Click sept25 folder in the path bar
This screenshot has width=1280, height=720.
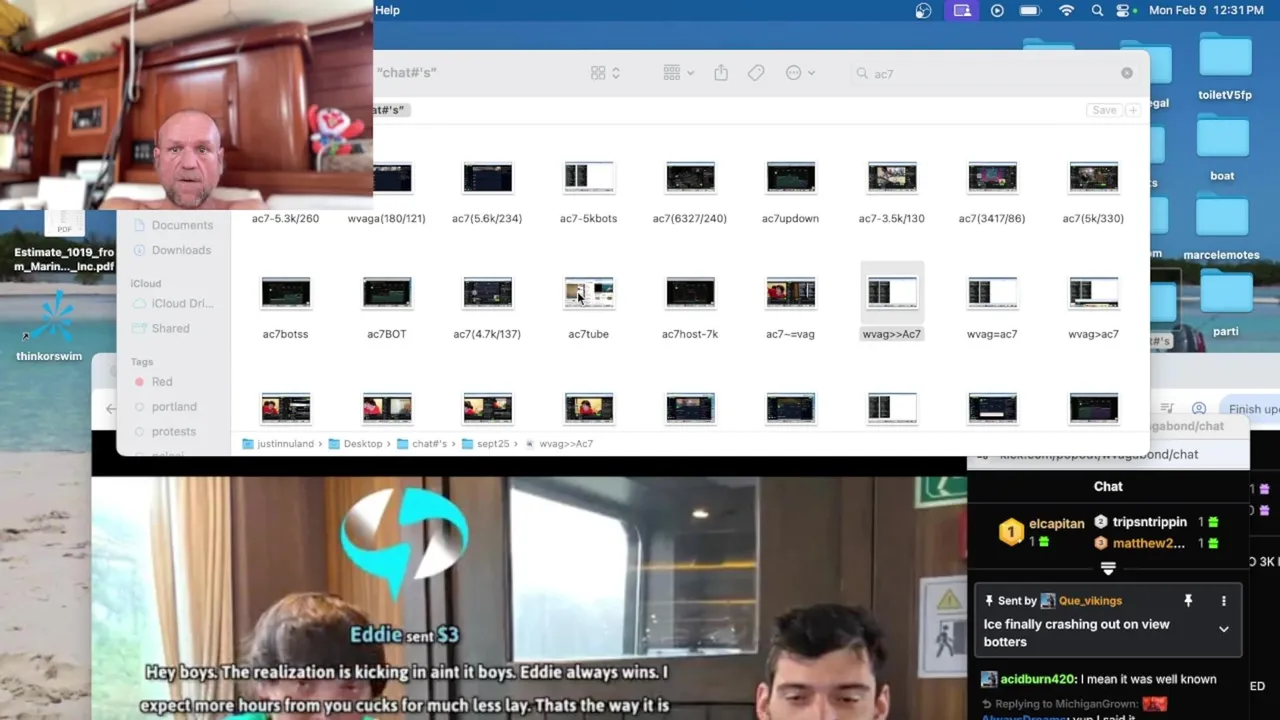[486, 443]
